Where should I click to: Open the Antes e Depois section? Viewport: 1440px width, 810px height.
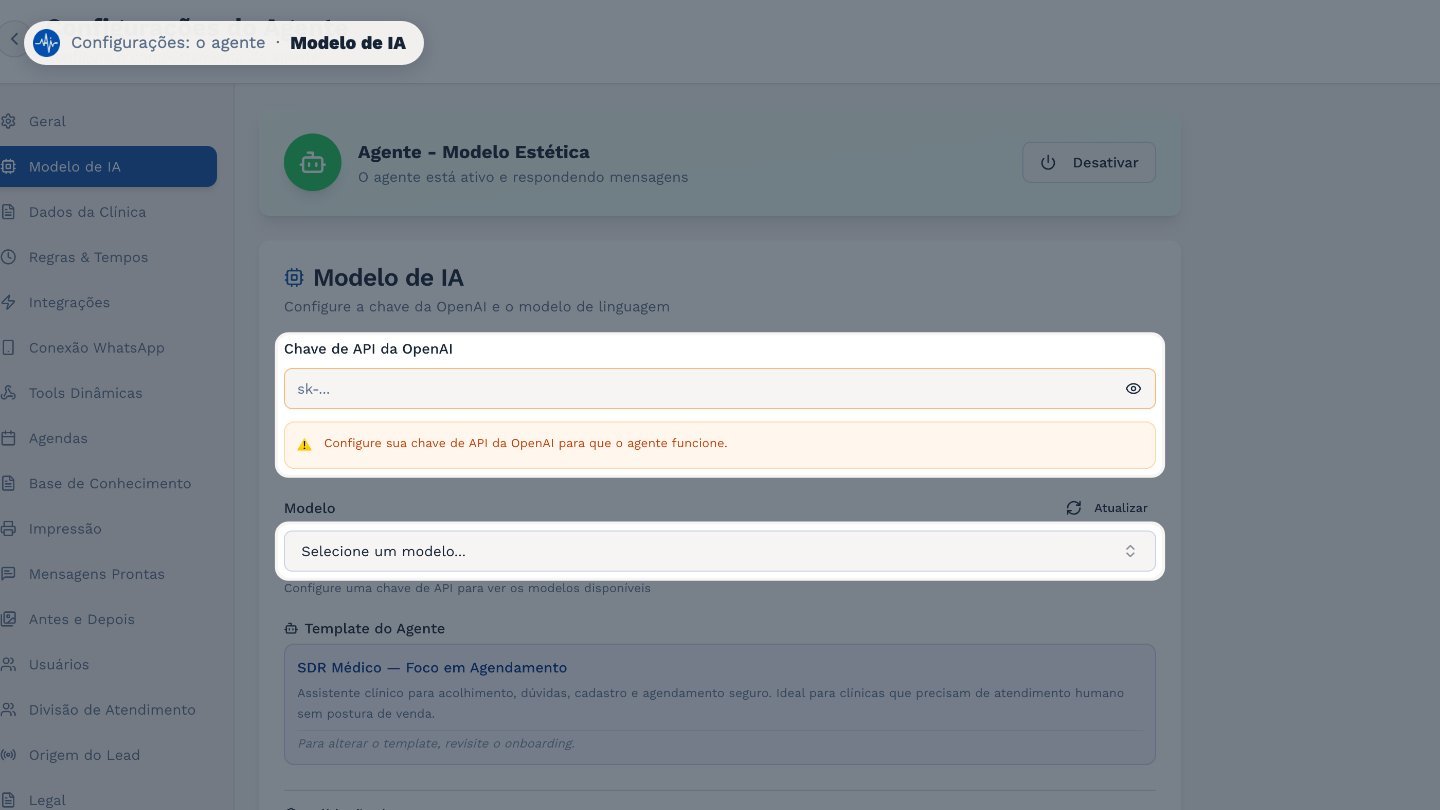point(108,619)
